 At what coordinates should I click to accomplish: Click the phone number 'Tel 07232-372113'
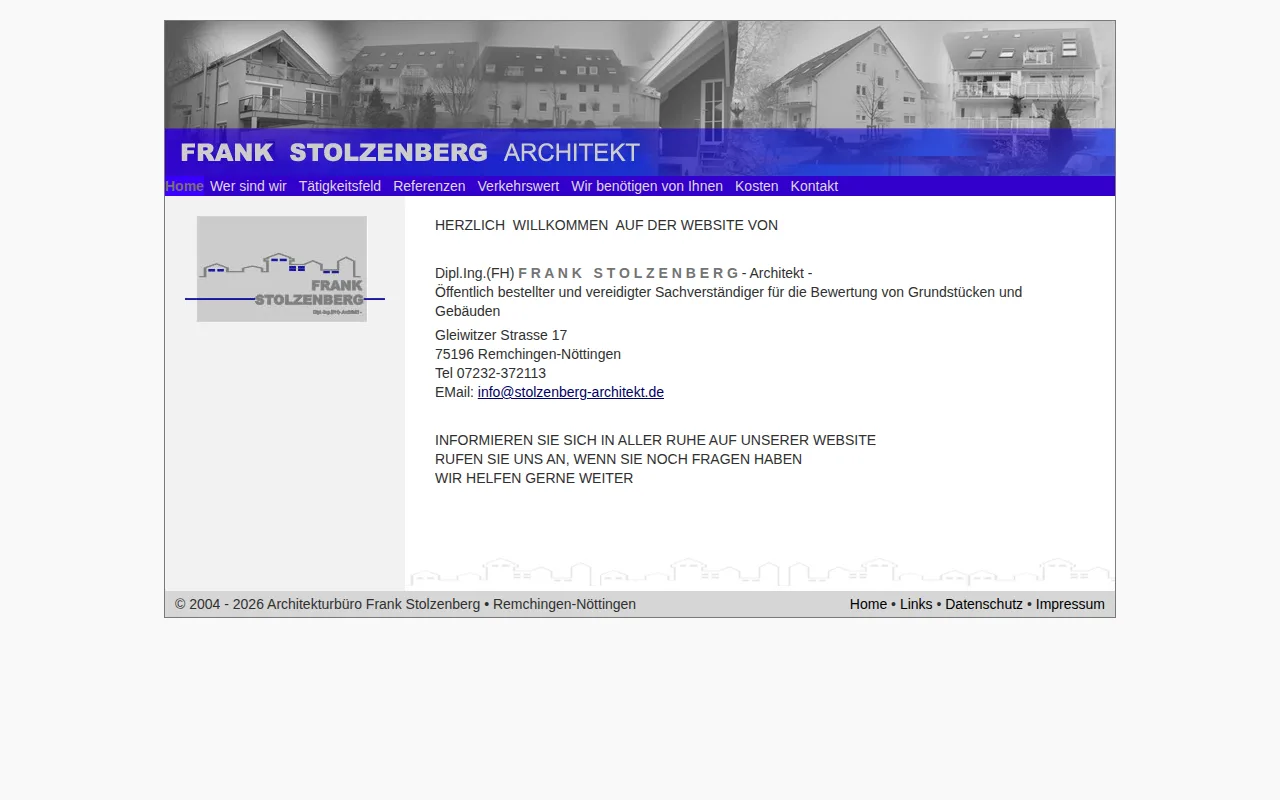click(490, 373)
